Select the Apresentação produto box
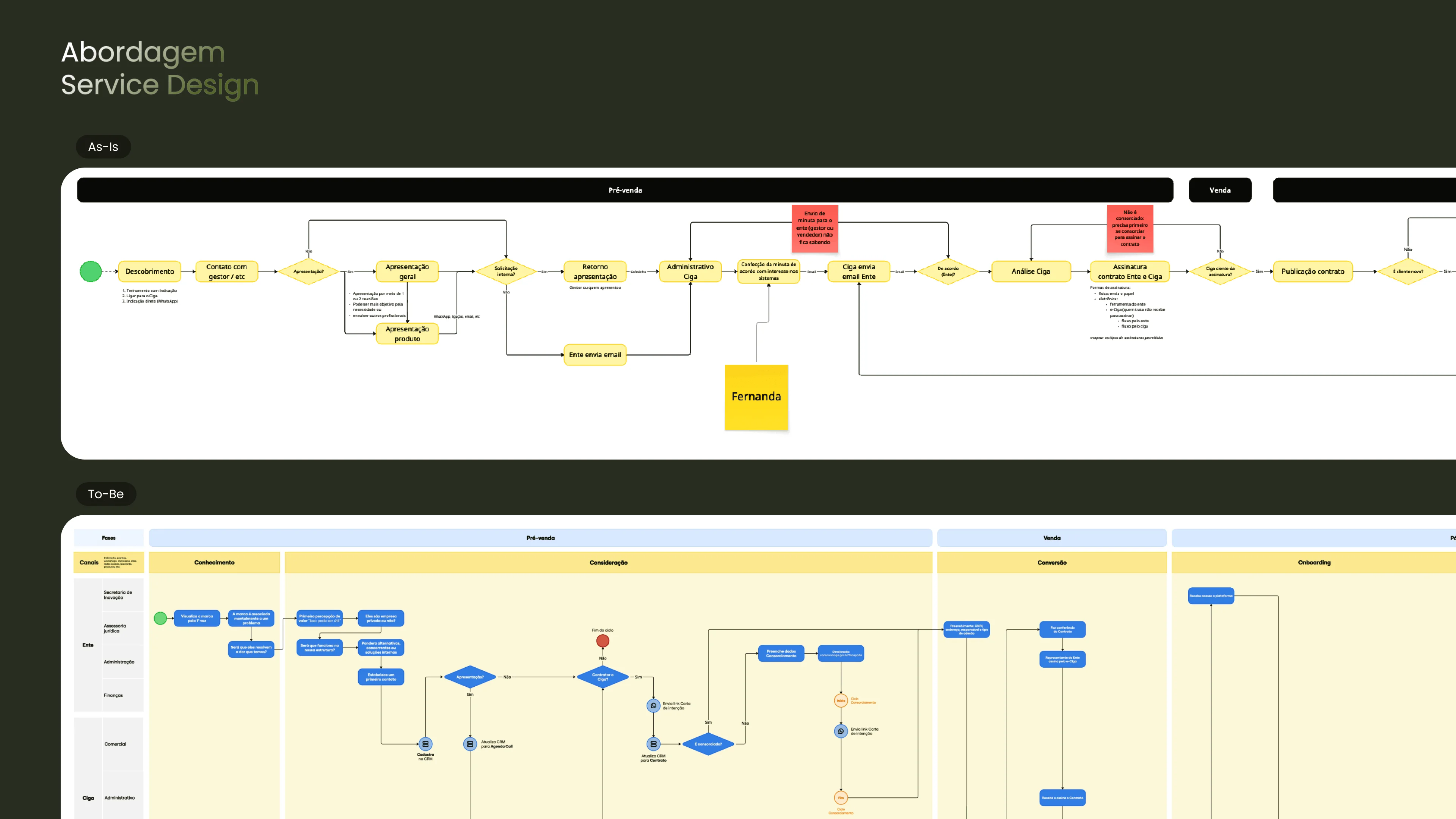 pos(408,334)
